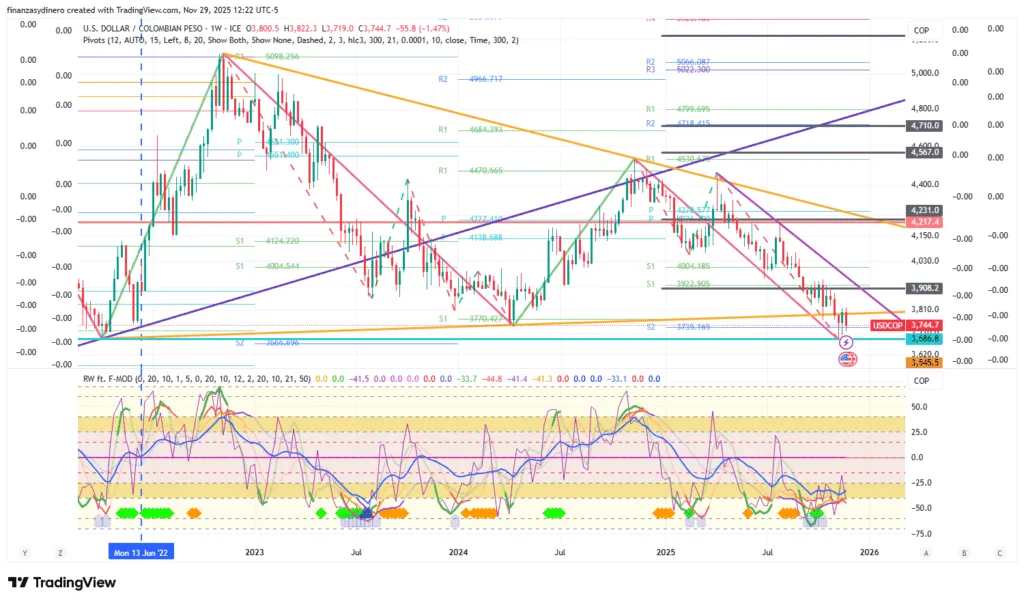The image size is (1024, 603).
Task: Click the cyan 3,686.8 price label
Action: 924,340
